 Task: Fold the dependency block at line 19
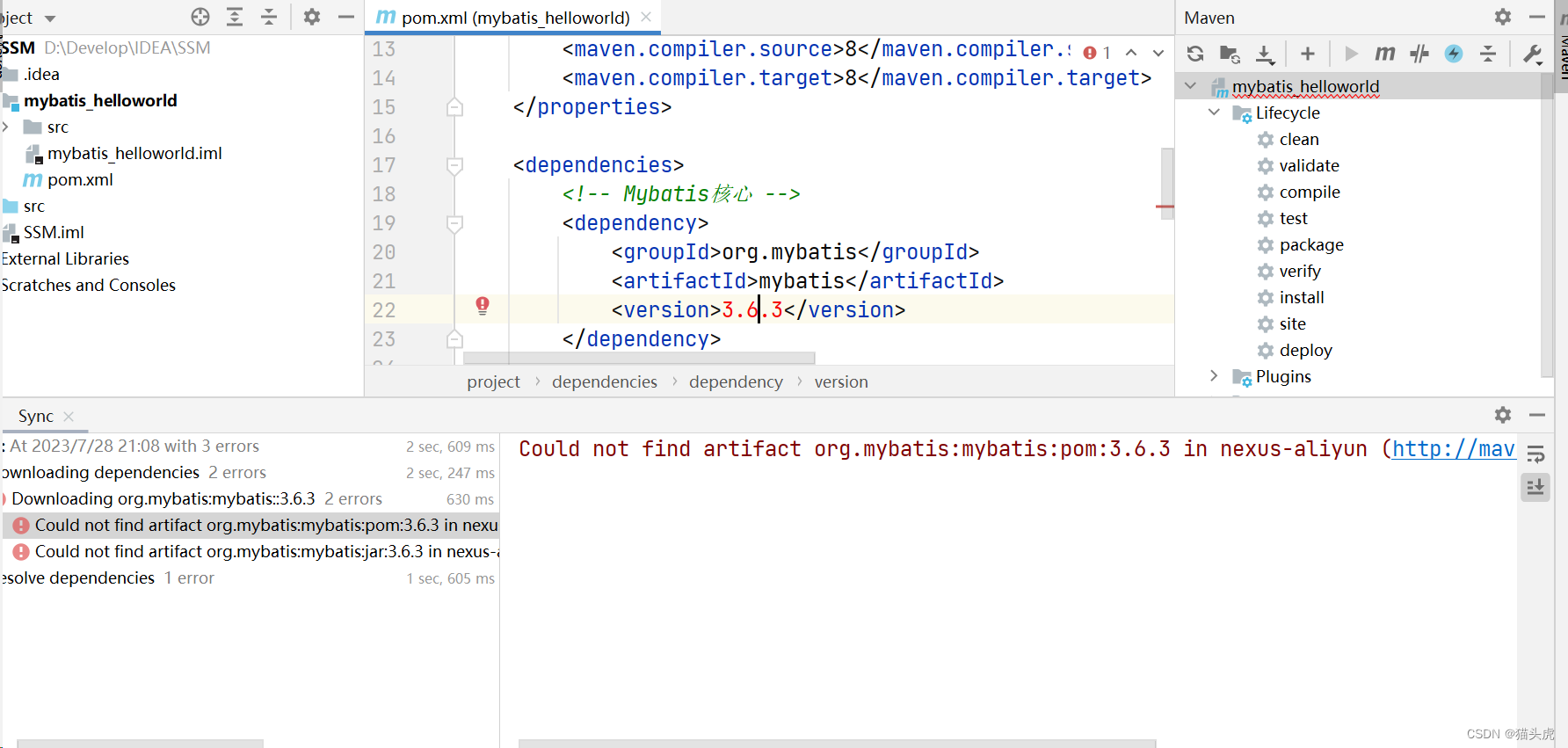[454, 223]
